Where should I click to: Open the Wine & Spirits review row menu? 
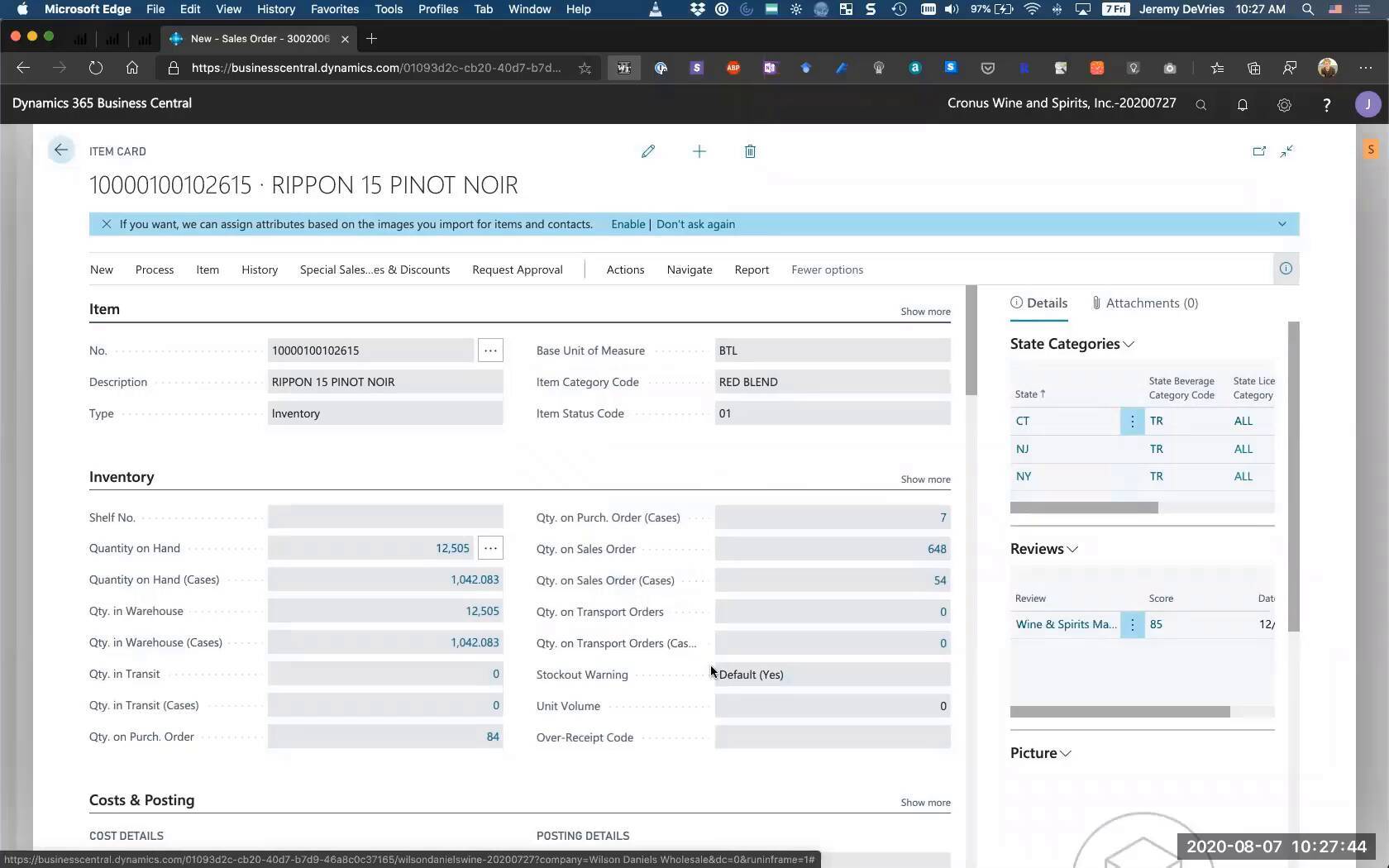[1132, 624]
